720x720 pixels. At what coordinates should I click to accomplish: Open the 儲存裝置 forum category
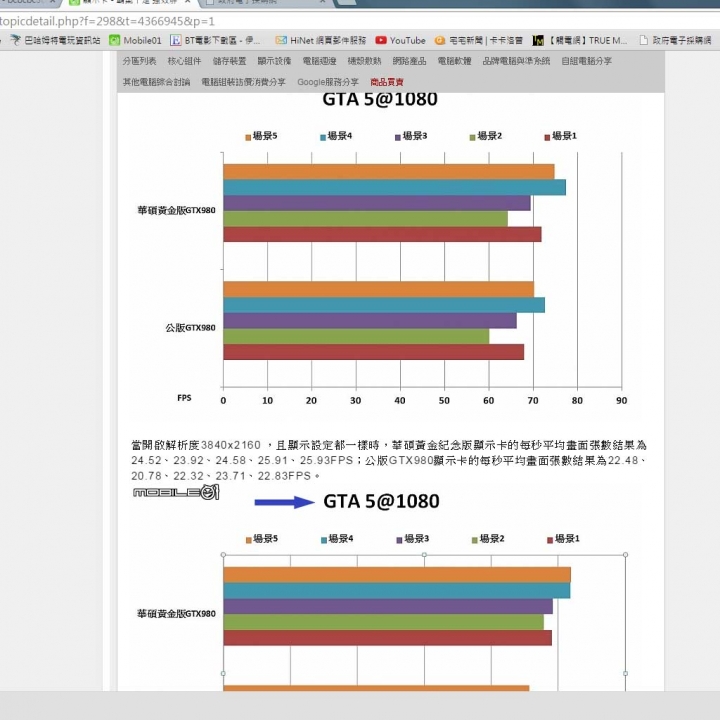tap(229, 61)
